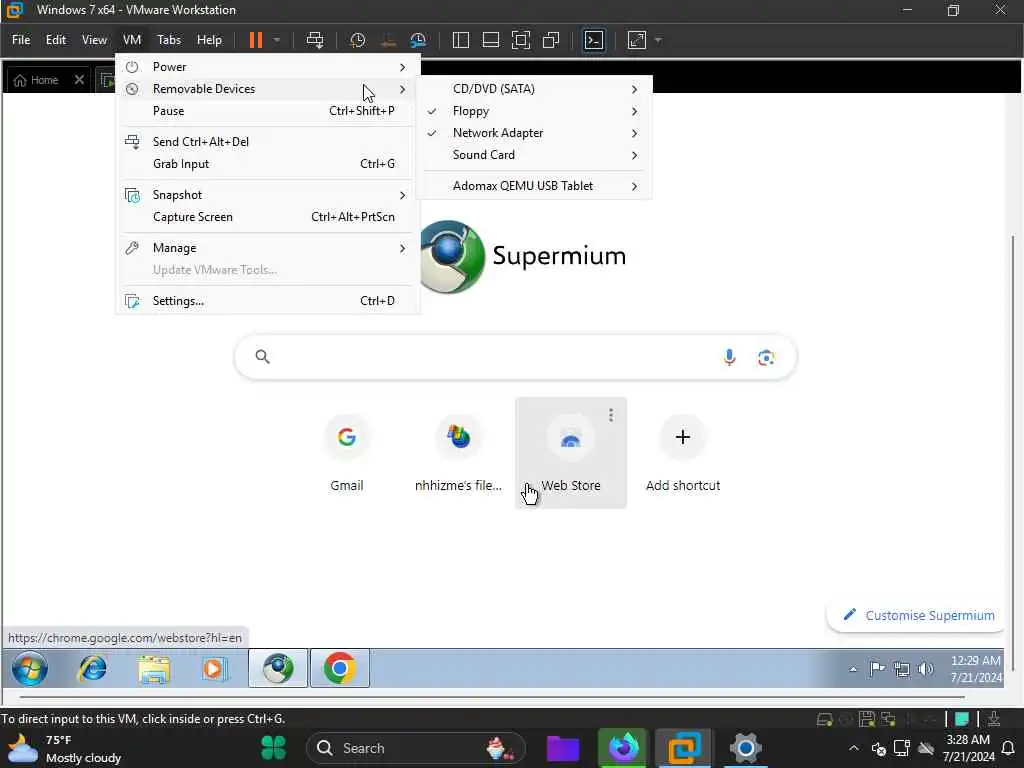
Task: Toggle the thumbnail bar view icon
Action: point(490,40)
